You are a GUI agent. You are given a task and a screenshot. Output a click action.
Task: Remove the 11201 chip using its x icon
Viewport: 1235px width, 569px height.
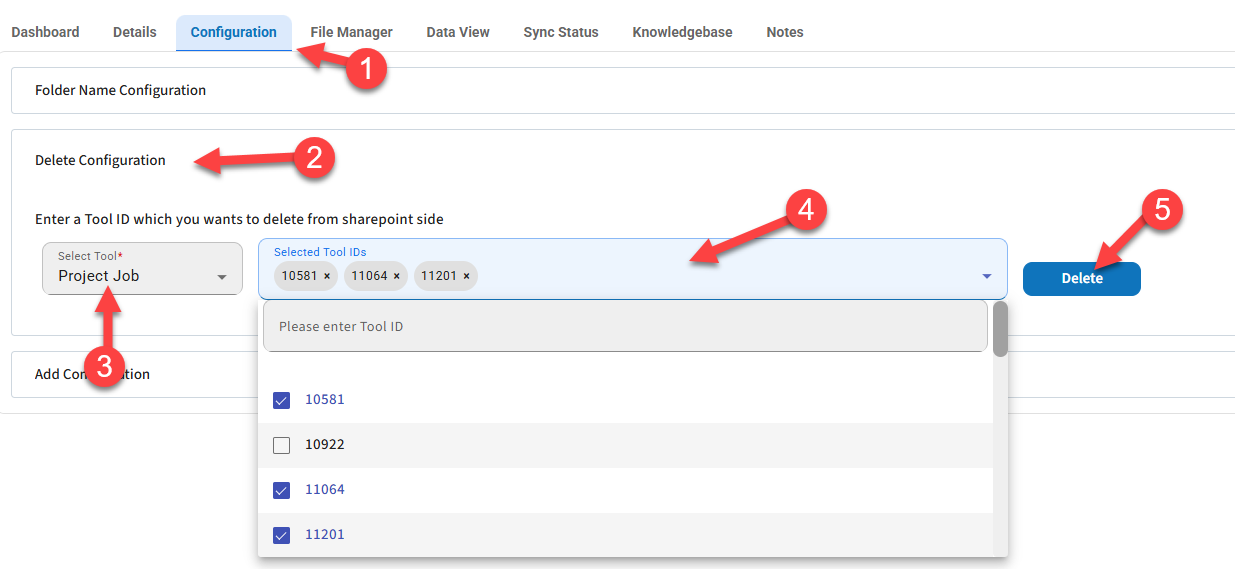466,276
